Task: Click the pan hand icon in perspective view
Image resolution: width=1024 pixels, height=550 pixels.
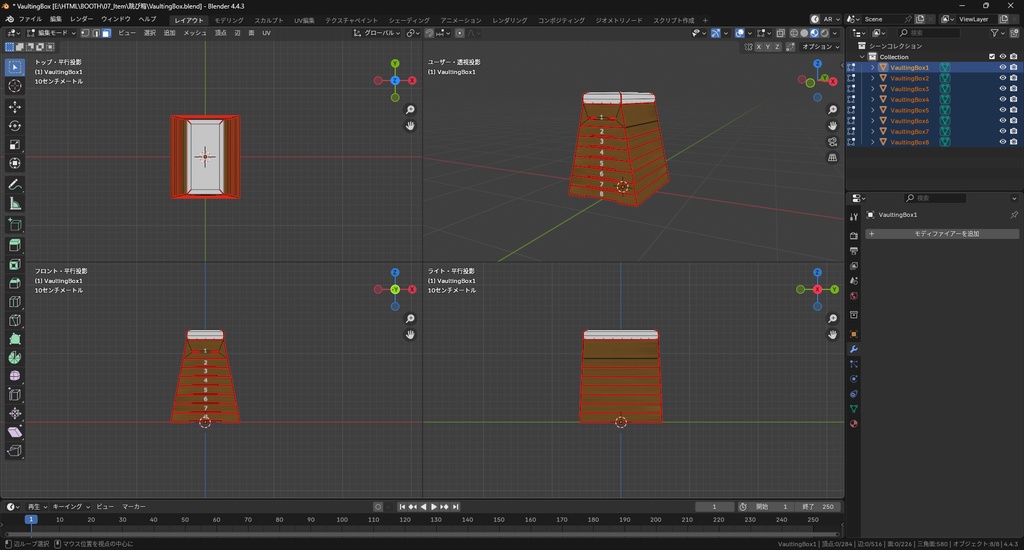Action: coord(832,125)
